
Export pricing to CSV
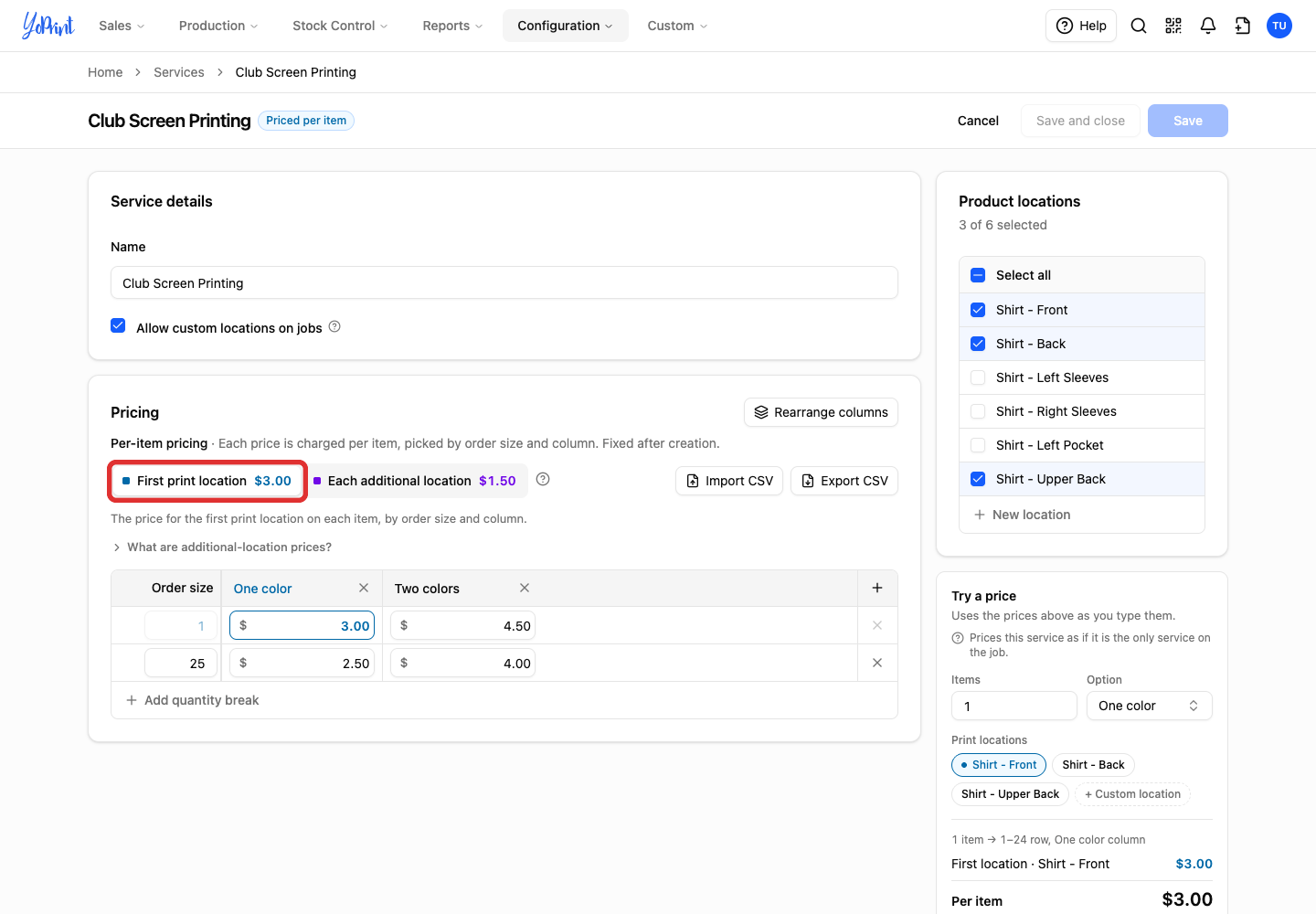pos(844,481)
